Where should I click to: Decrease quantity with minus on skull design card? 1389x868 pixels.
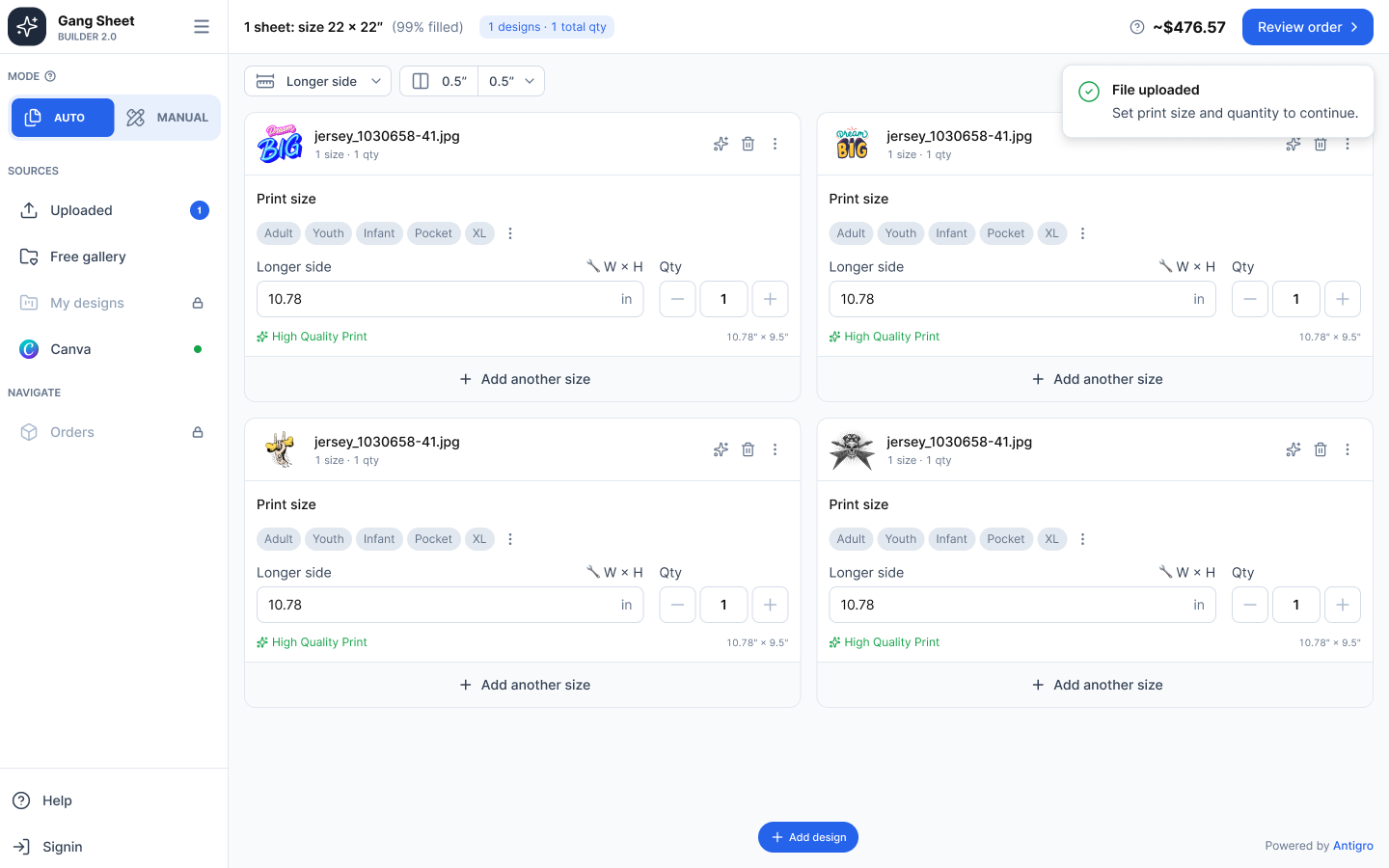pos(1250,605)
